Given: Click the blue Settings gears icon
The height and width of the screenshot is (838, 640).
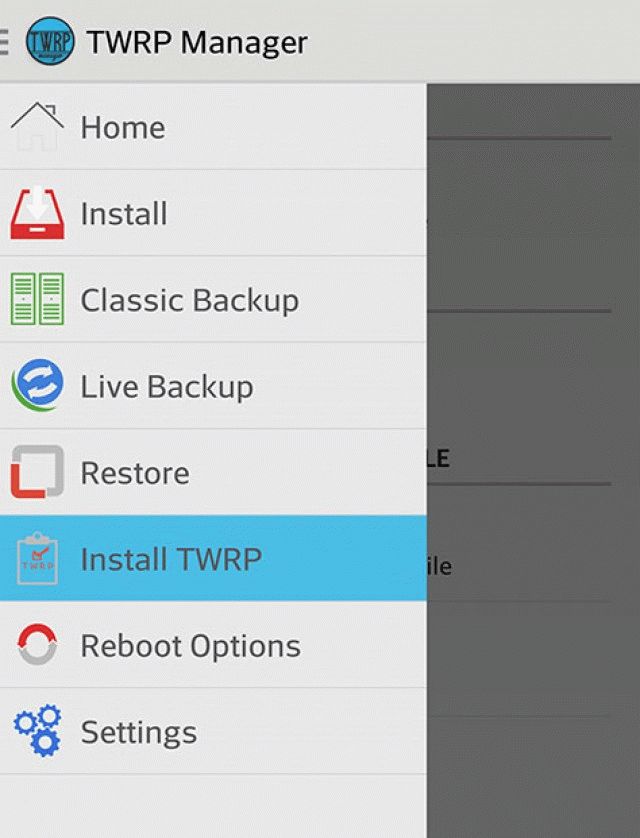Looking at the screenshot, I should pos(37,731).
